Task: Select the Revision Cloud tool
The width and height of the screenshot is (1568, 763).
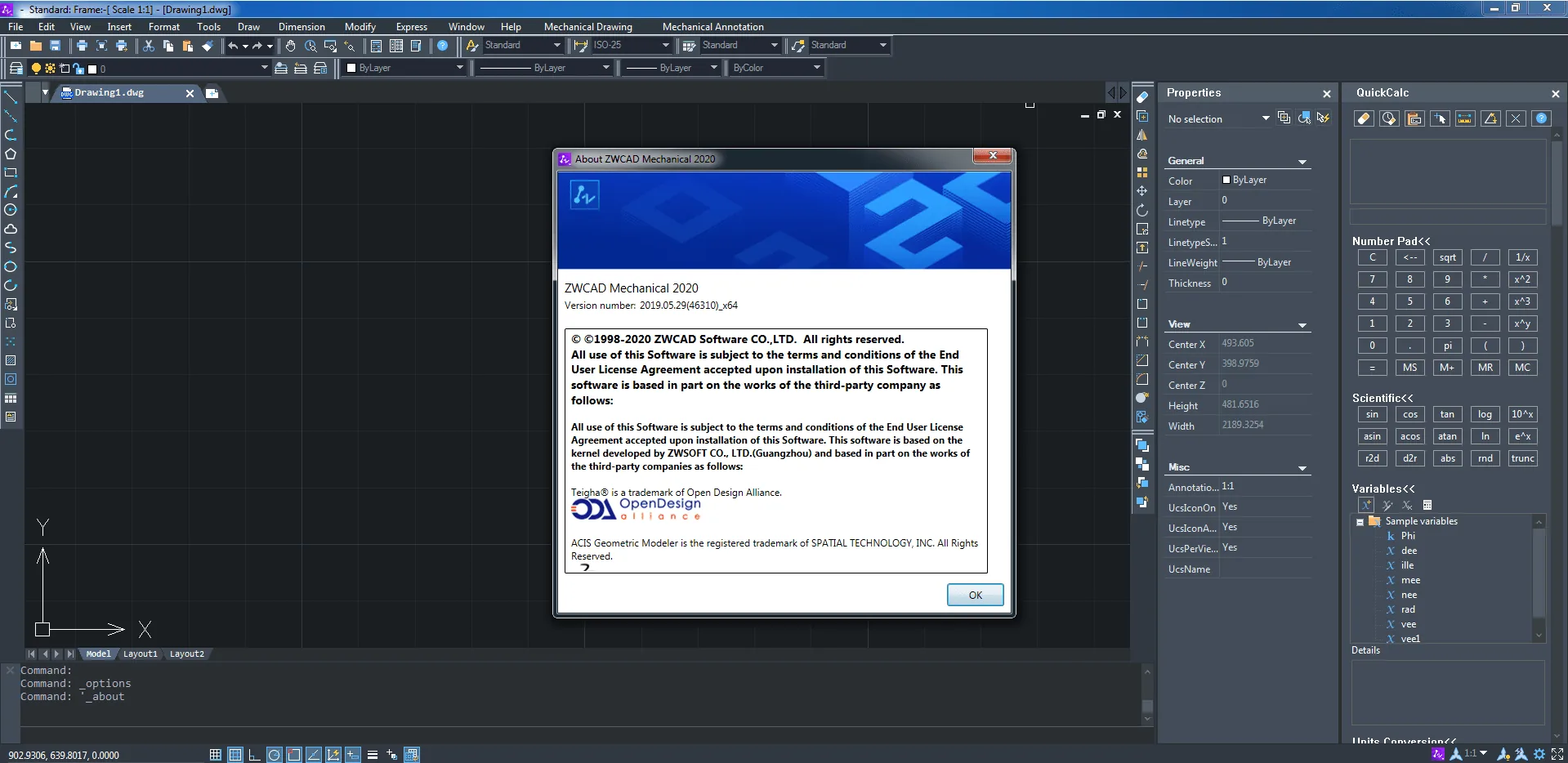Action: (11, 229)
